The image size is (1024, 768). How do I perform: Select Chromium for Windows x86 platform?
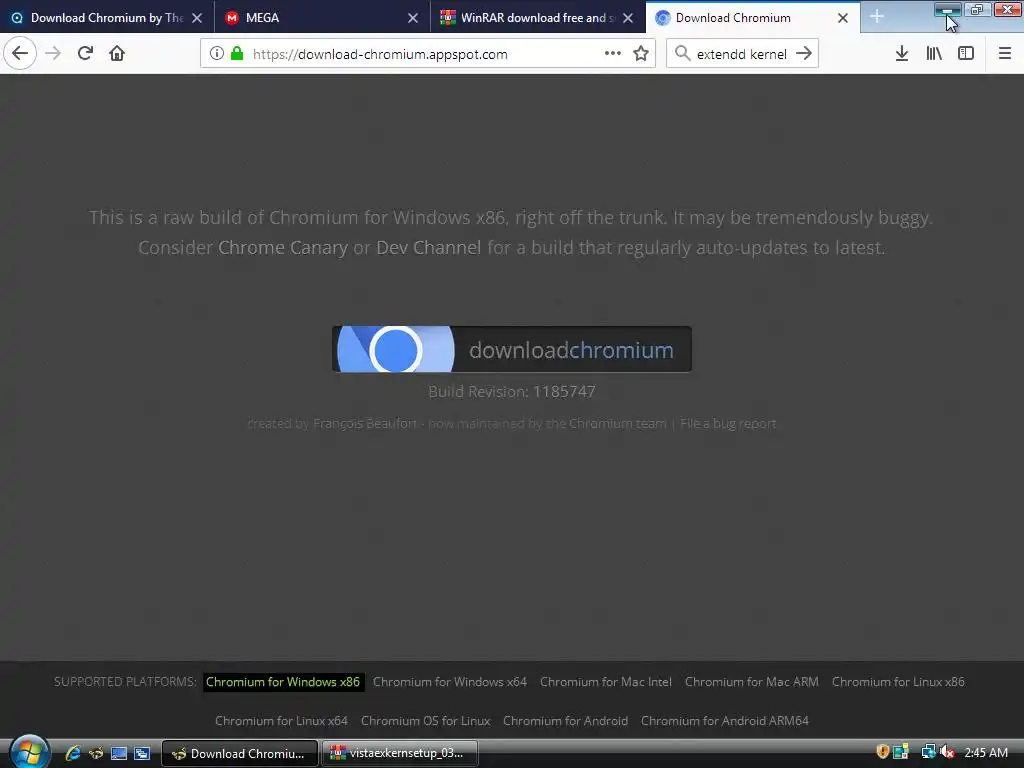click(x=283, y=682)
